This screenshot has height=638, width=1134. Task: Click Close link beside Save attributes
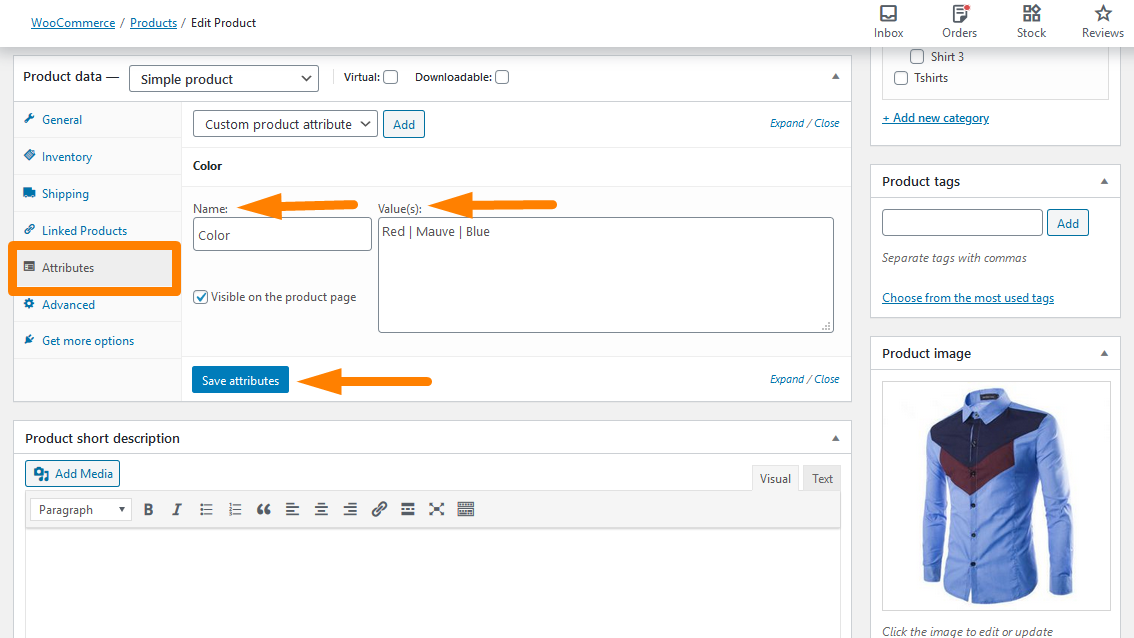pyautogui.click(x=827, y=379)
